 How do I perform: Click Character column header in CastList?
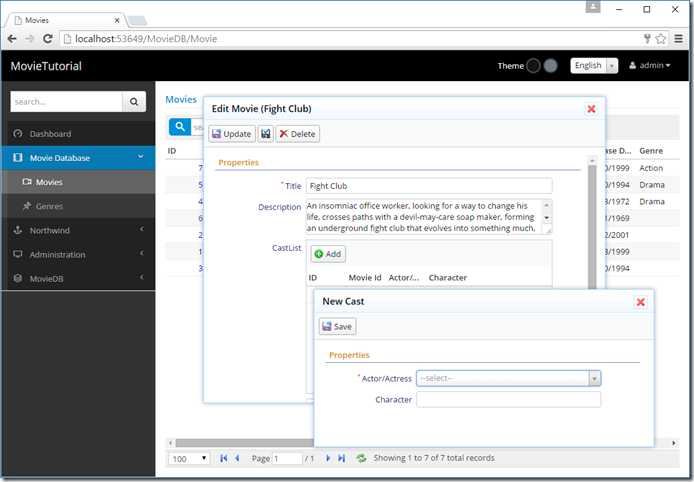(x=447, y=278)
